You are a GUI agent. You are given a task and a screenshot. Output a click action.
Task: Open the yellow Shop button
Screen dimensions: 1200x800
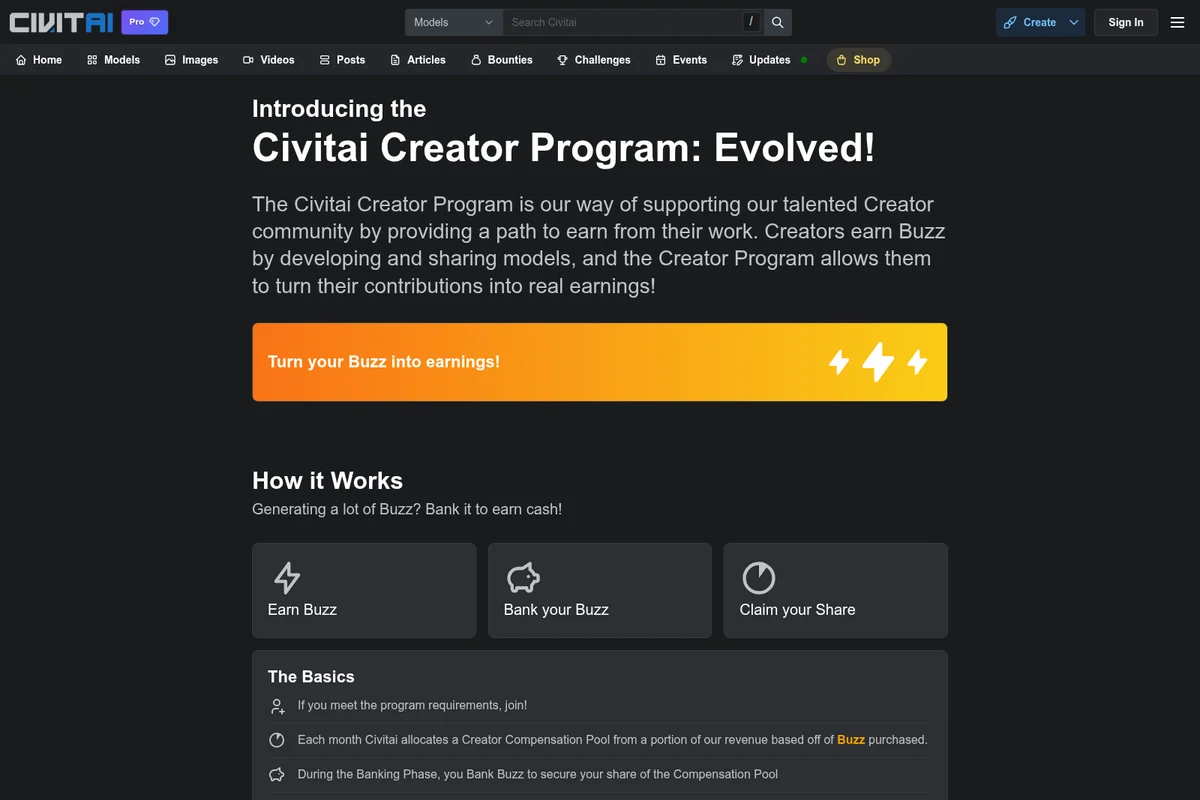(x=858, y=60)
